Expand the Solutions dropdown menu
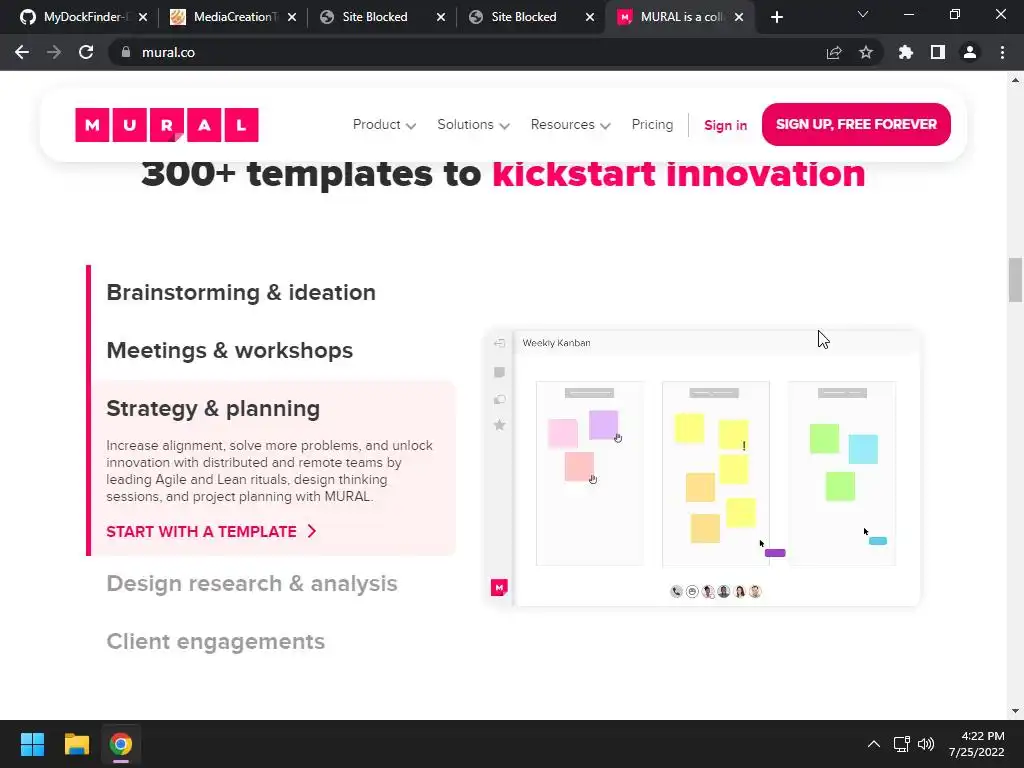The width and height of the screenshot is (1024, 768). point(473,125)
